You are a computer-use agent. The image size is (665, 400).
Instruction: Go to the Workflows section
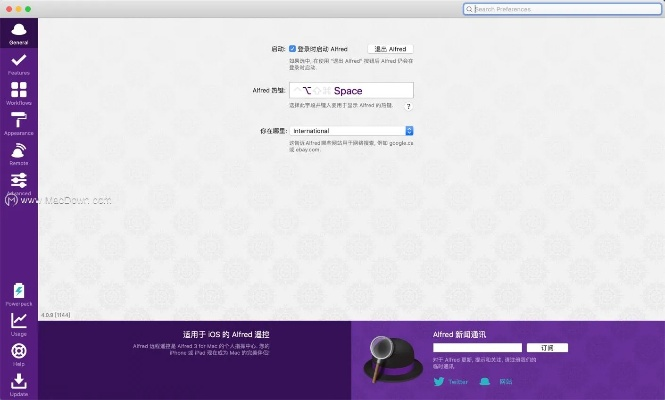pyautogui.click(x=18, y=93)
